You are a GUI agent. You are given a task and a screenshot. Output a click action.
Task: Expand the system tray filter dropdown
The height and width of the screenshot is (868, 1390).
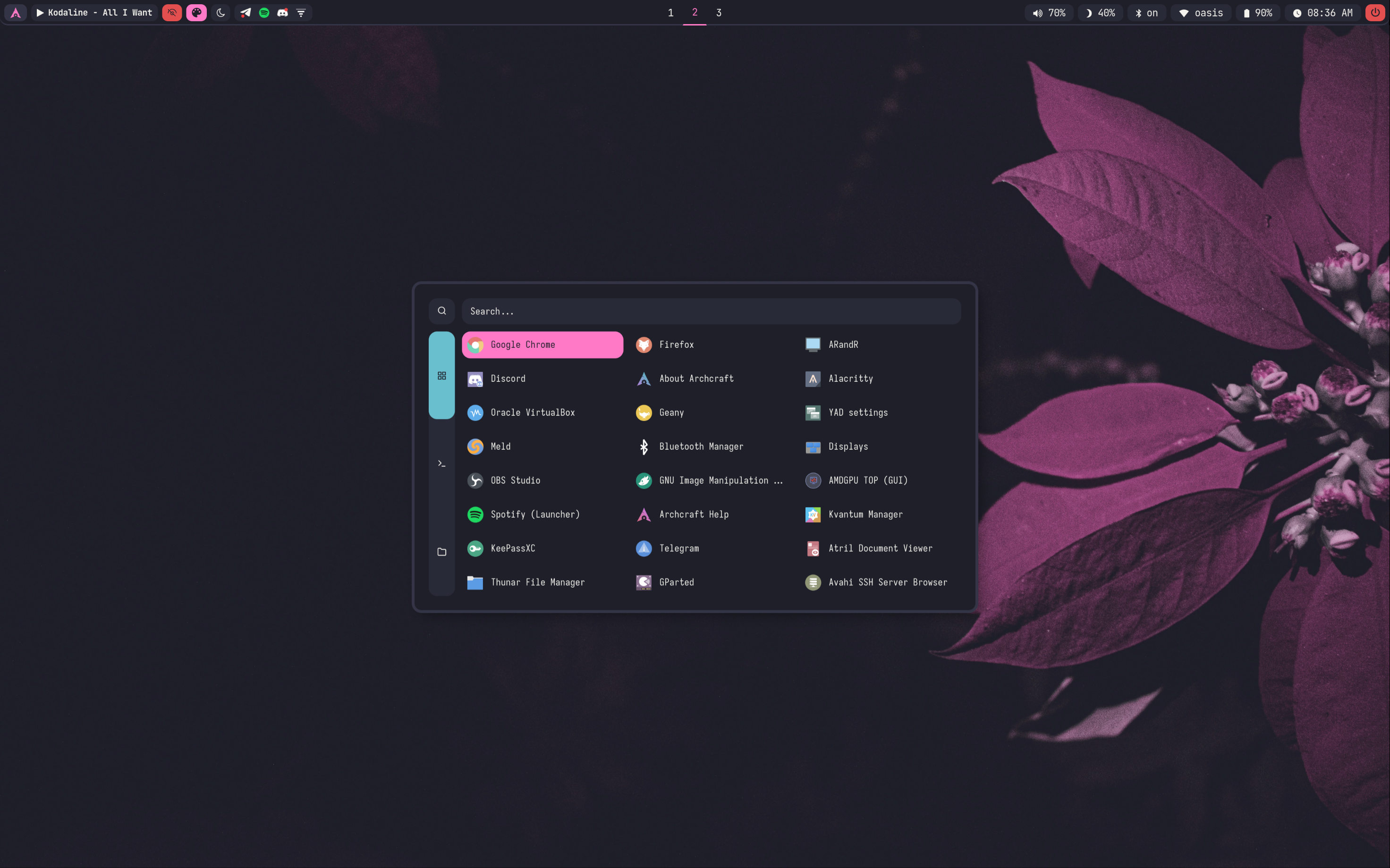tap(301, 13)
